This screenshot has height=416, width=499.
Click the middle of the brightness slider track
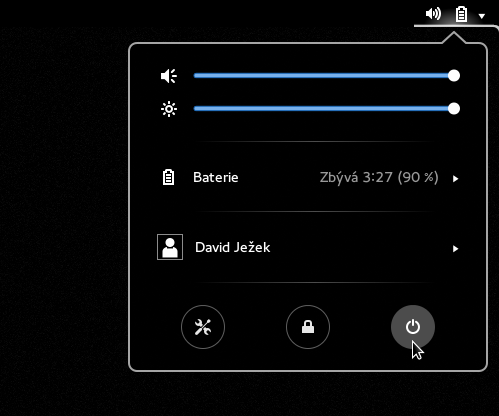pos(327,108)
